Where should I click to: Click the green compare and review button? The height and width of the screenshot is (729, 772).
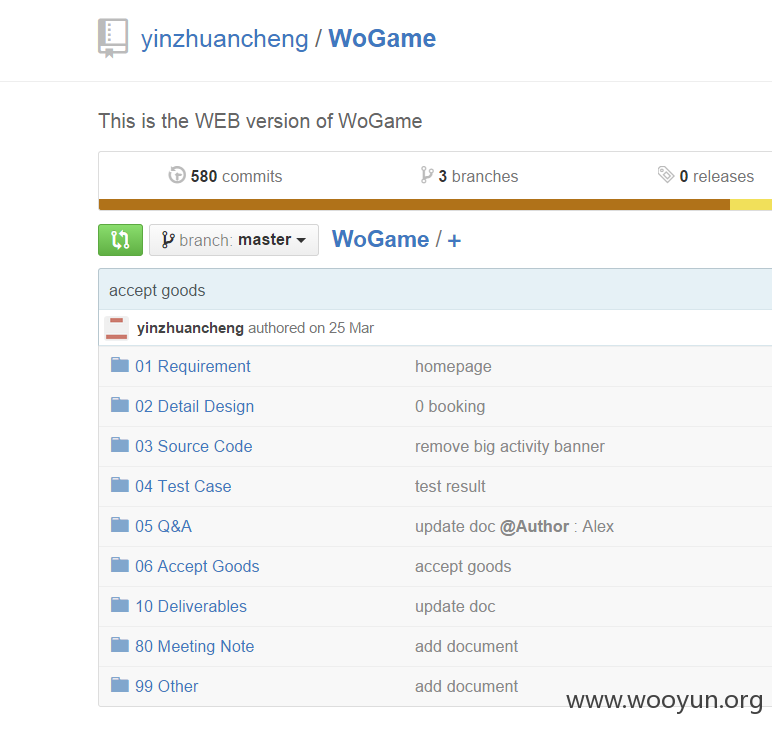coord(121,240)
